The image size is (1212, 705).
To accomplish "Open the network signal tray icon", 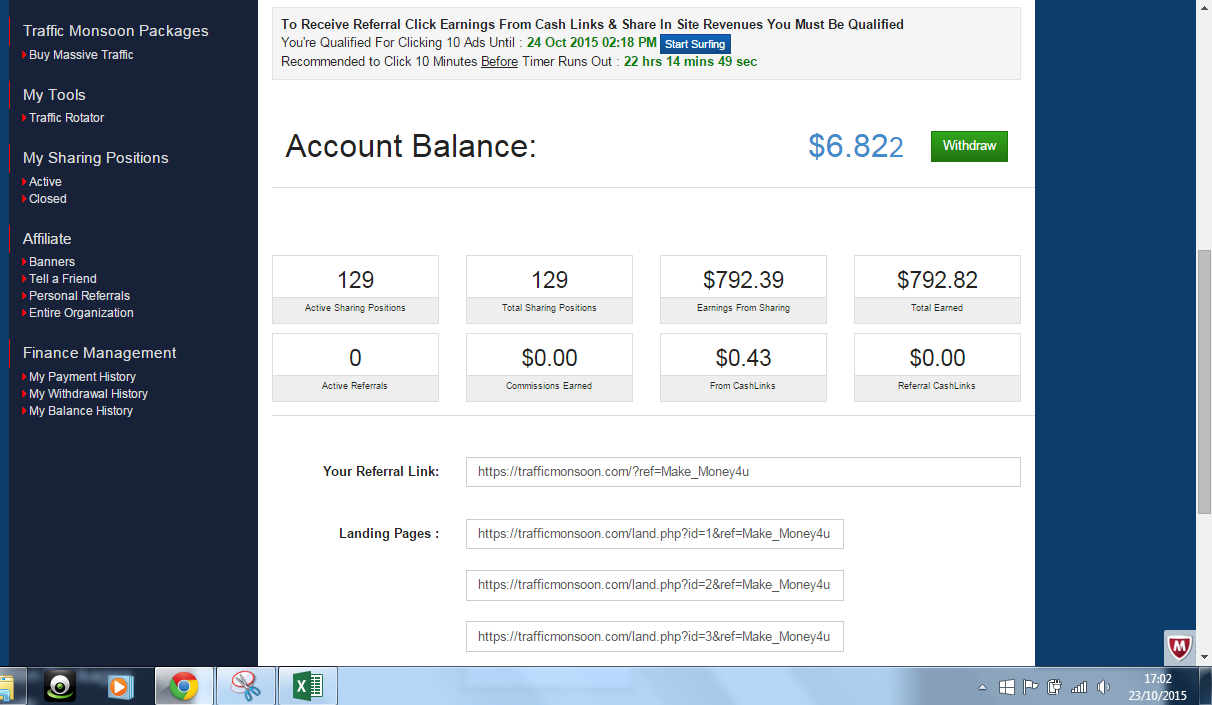I will coord(1079,687).
